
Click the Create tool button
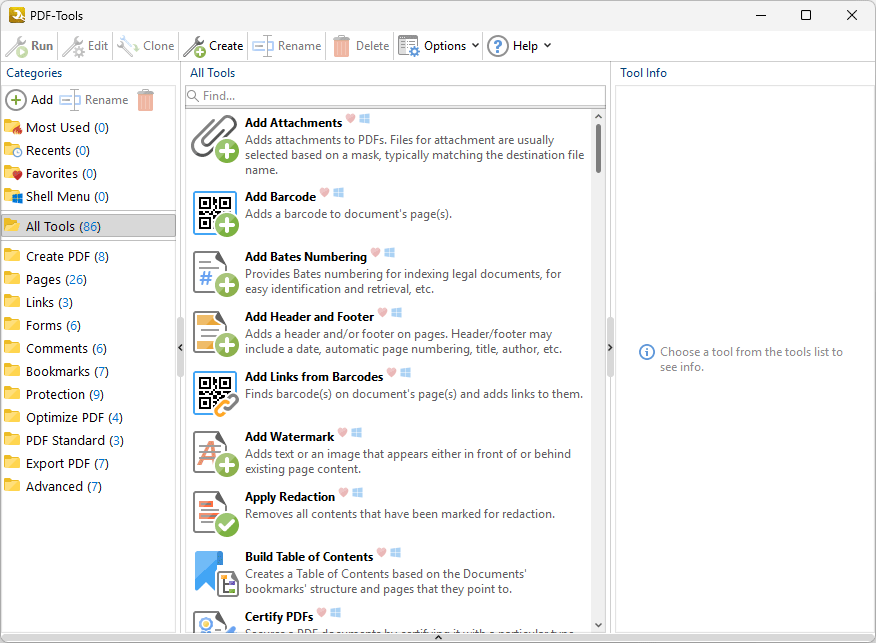point(213,46)
